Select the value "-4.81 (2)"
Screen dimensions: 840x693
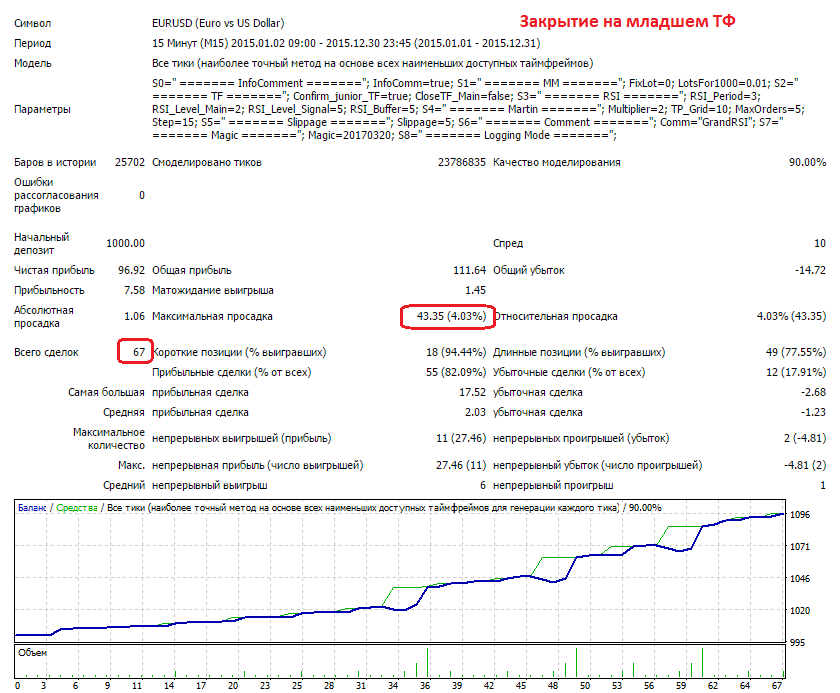[x=805, y=465]
